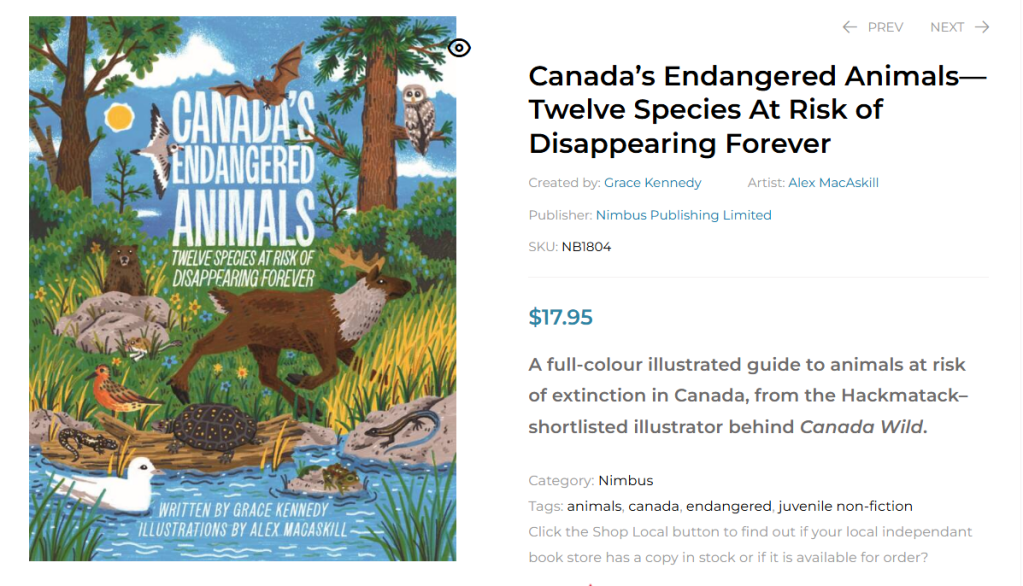Screen dimensions: 1023x586
Task: Open the Grace Kennedy creator link
Action: click(x=652, y=183)
